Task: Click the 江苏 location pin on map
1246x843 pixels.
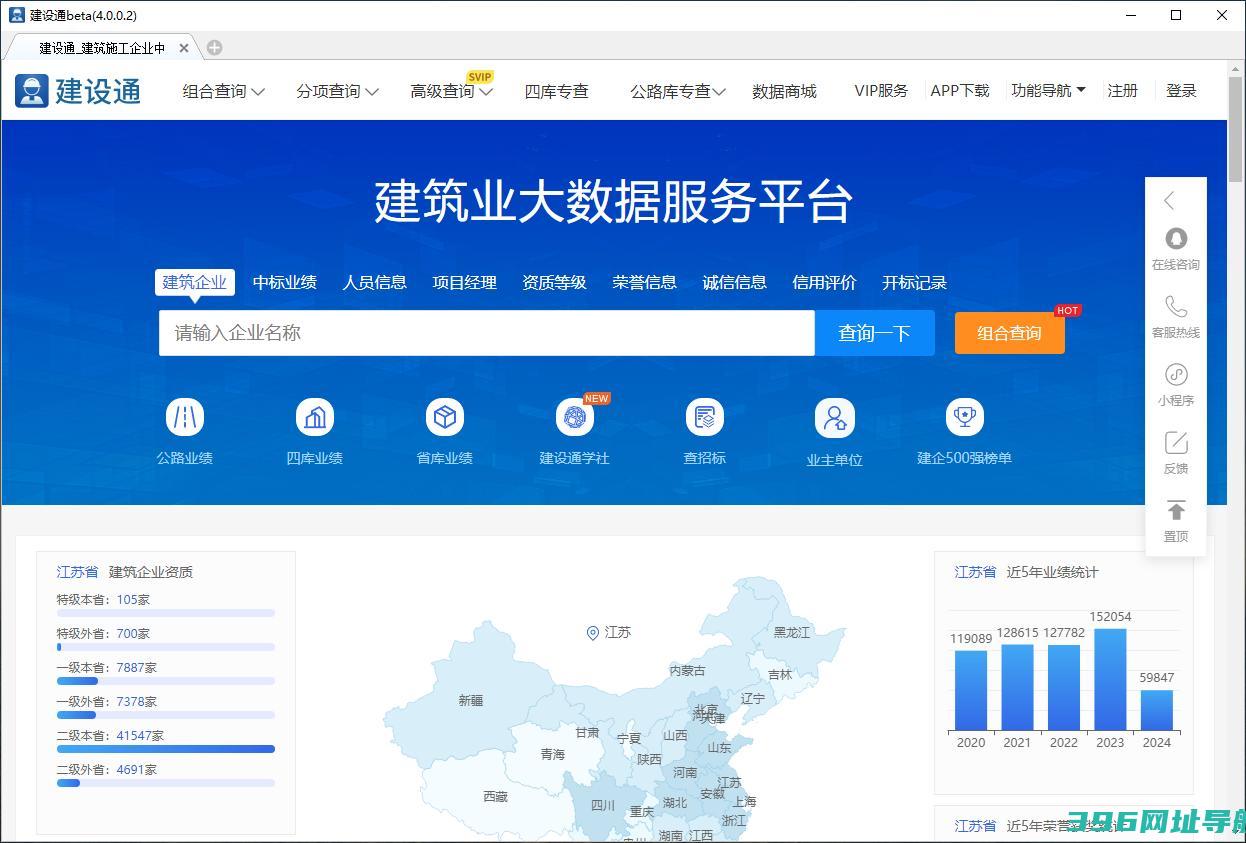Action: coord(592,633)
